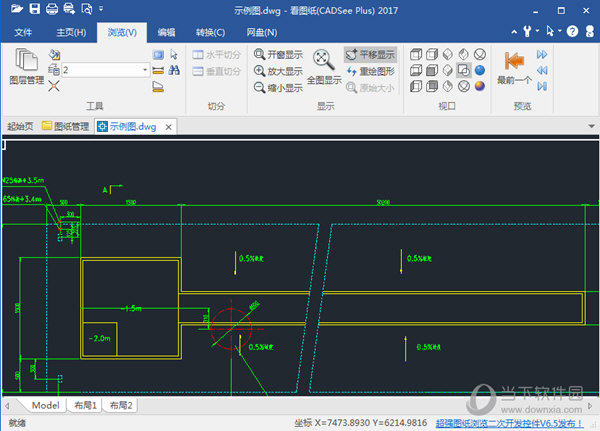Screen dimensions: 600x431
Task: Open the layer combo box dropdown arrow
Action: (145, 70)
